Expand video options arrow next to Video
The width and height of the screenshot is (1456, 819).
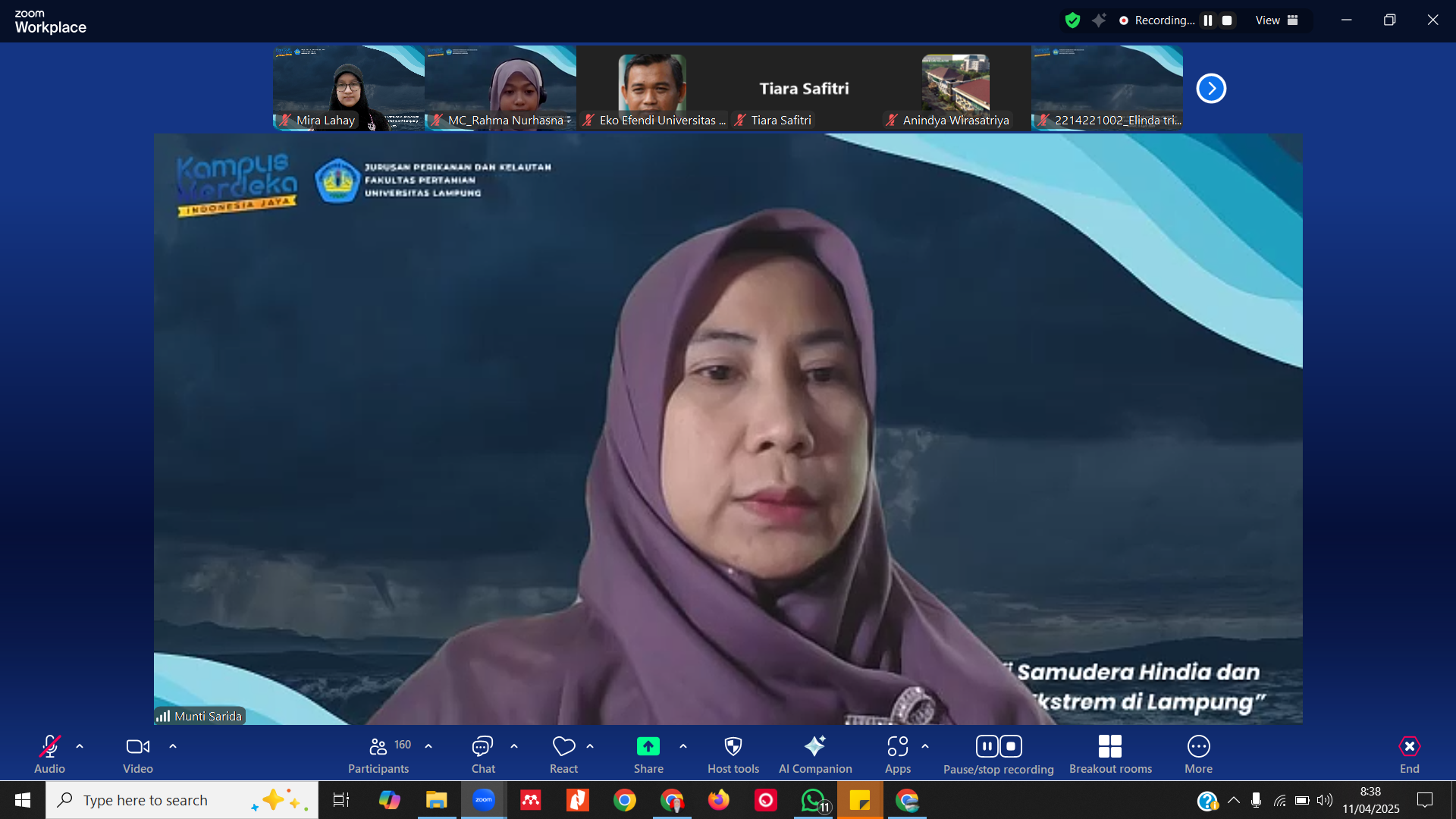pos(173,747)
